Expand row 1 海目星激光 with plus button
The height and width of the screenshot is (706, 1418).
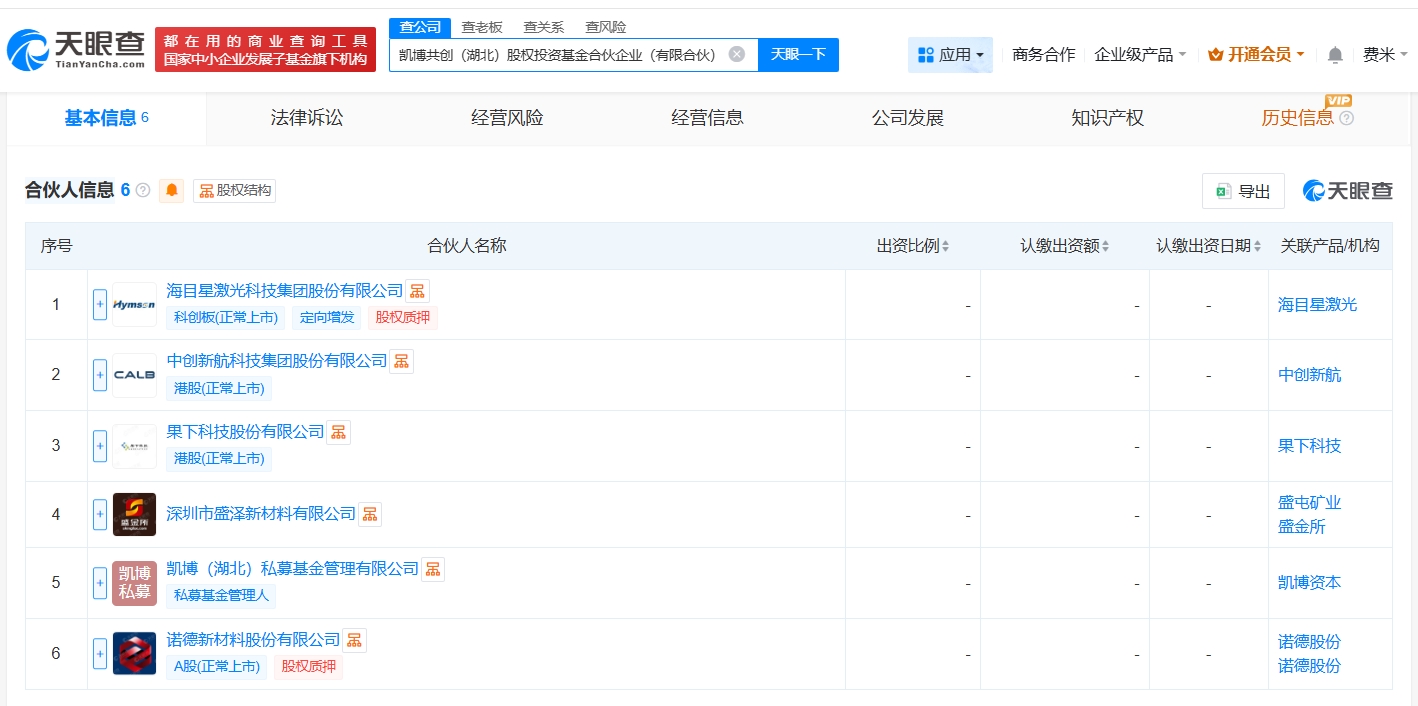click(x=100, y=304)
